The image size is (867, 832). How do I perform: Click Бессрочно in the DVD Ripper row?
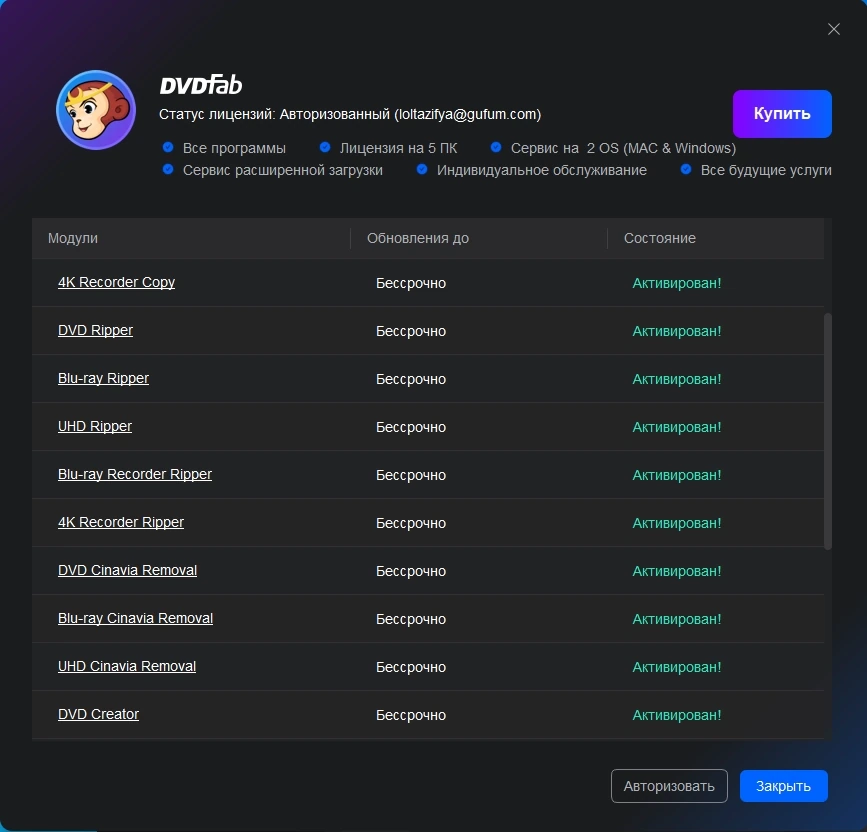click(x=411, y=331)
